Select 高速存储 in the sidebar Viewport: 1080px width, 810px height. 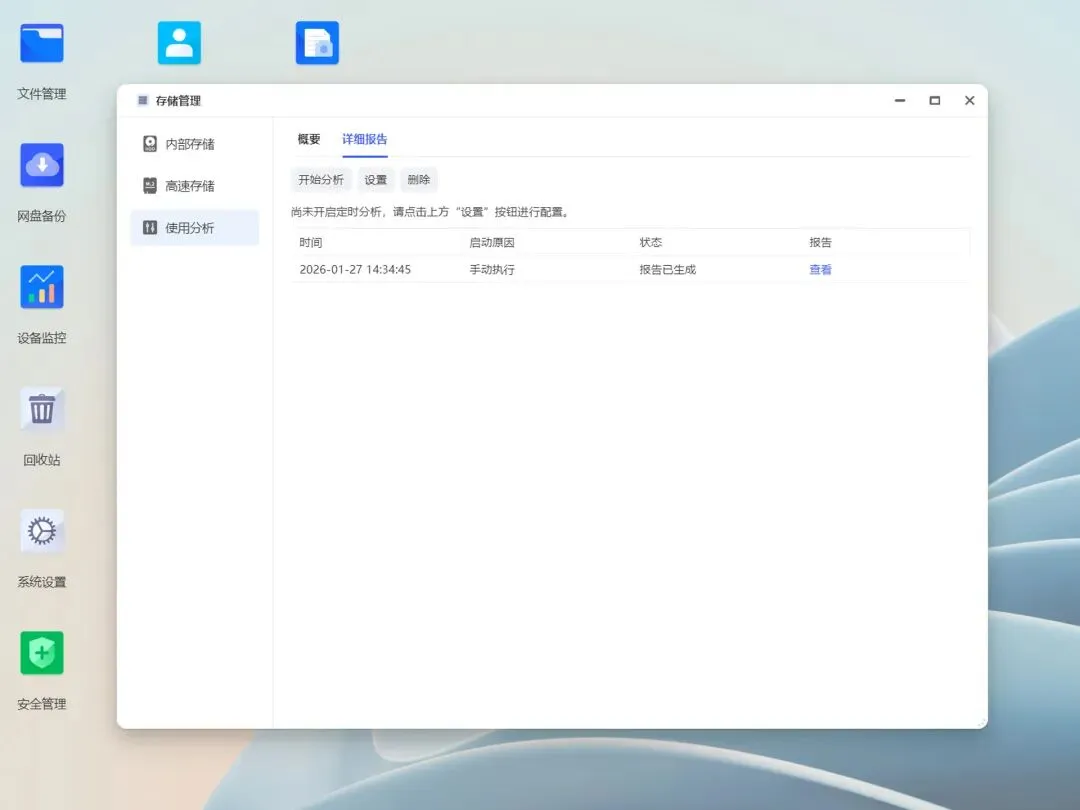tap(195, 186)
